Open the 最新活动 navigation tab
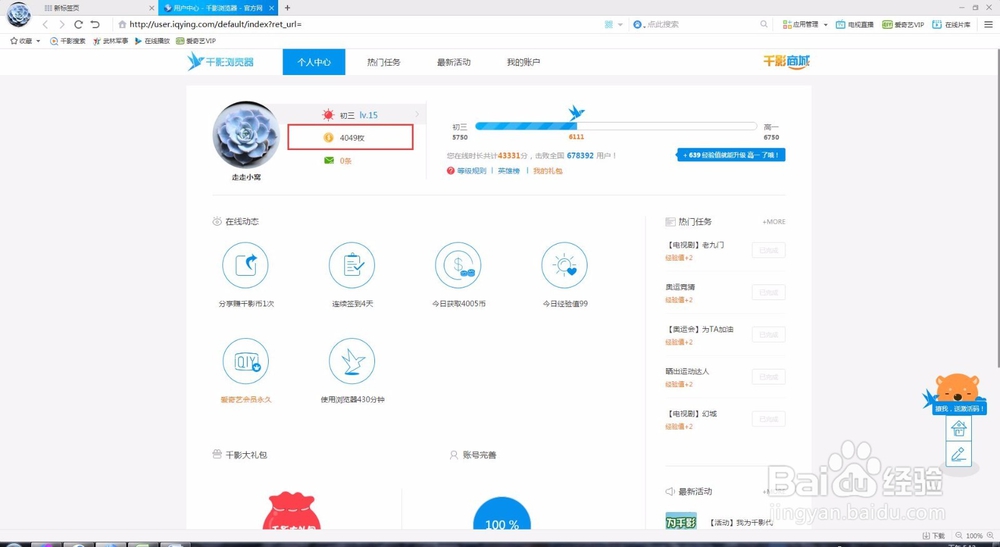 coord(453,62)
